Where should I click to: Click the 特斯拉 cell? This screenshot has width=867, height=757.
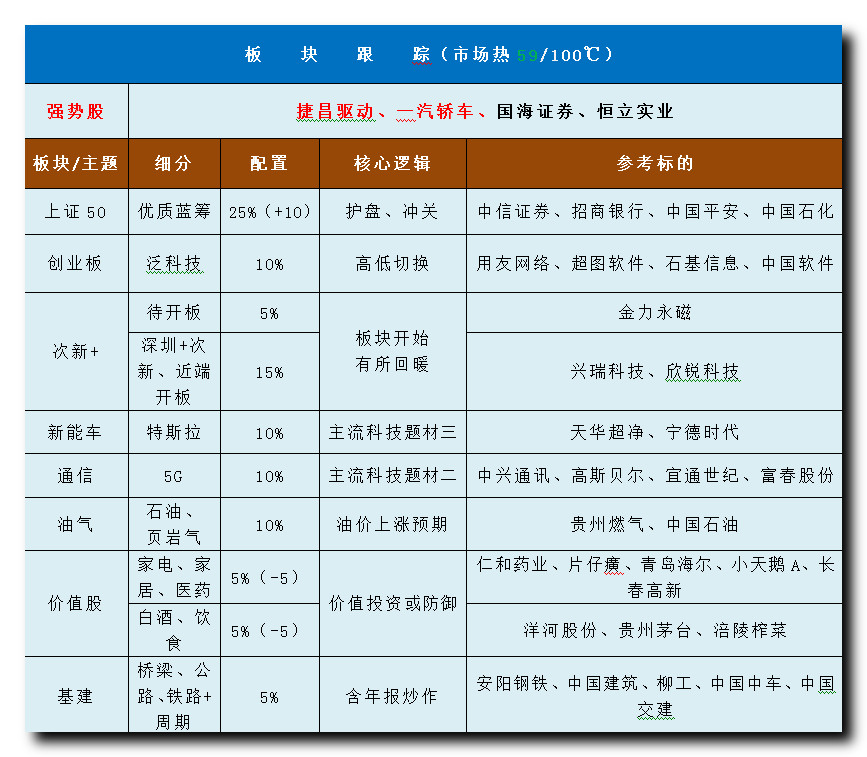(x=174, y=432)
